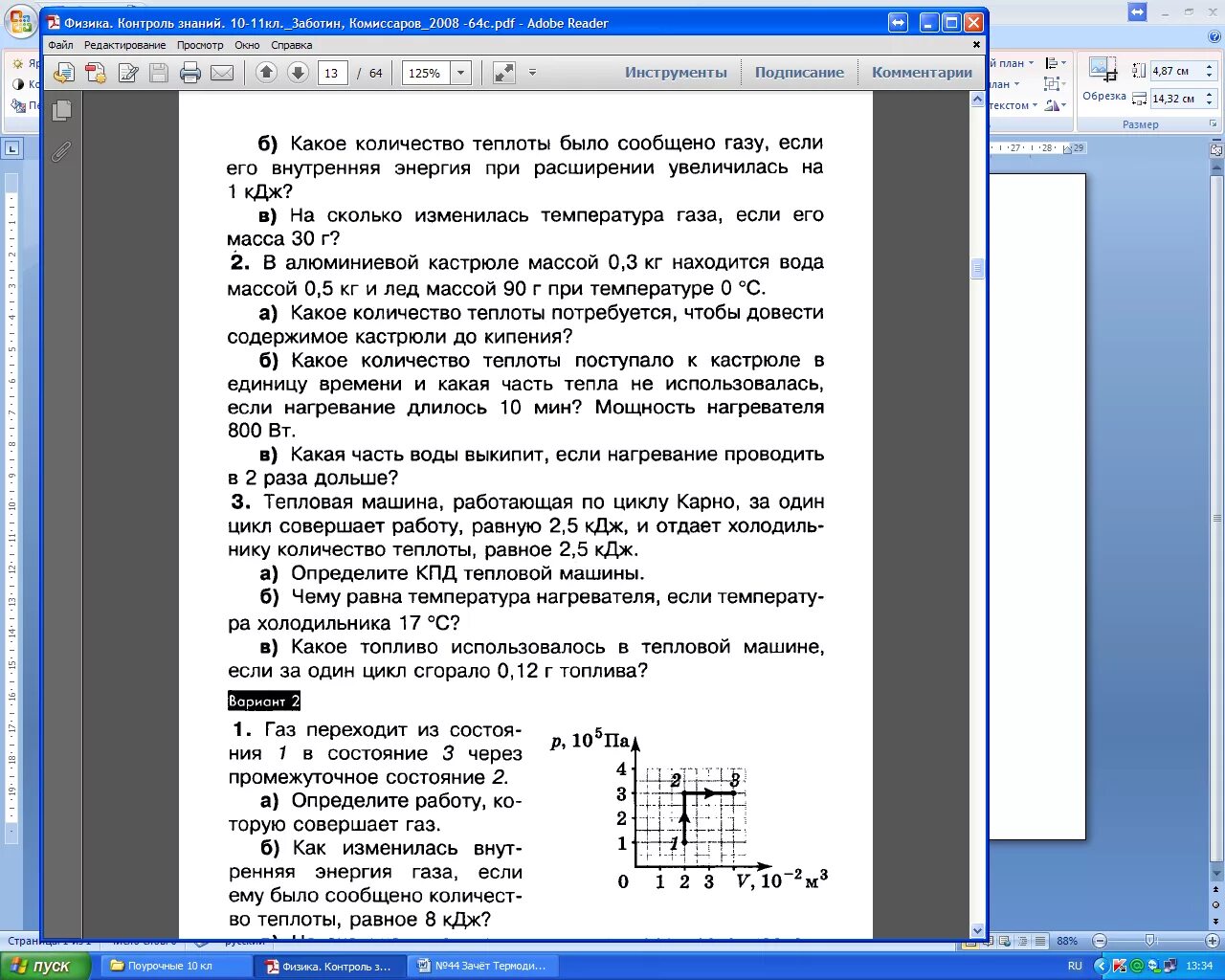The image size is (1225, 980).
Task: Click the RU language indicator
Action: coord(1075,967)
